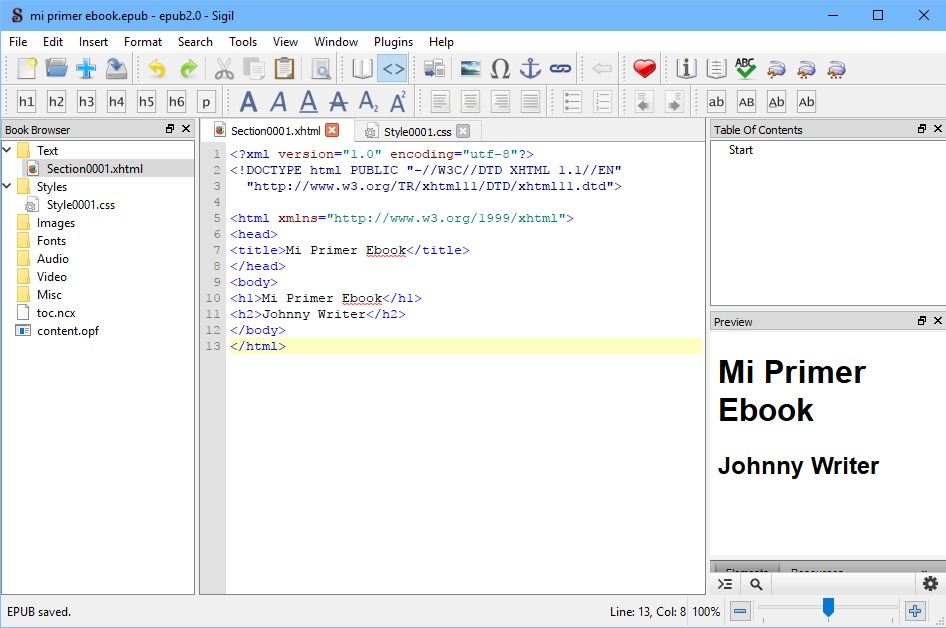946x628 pixels.
Task: Click the Insert File image icon
Action: (471, 69)
